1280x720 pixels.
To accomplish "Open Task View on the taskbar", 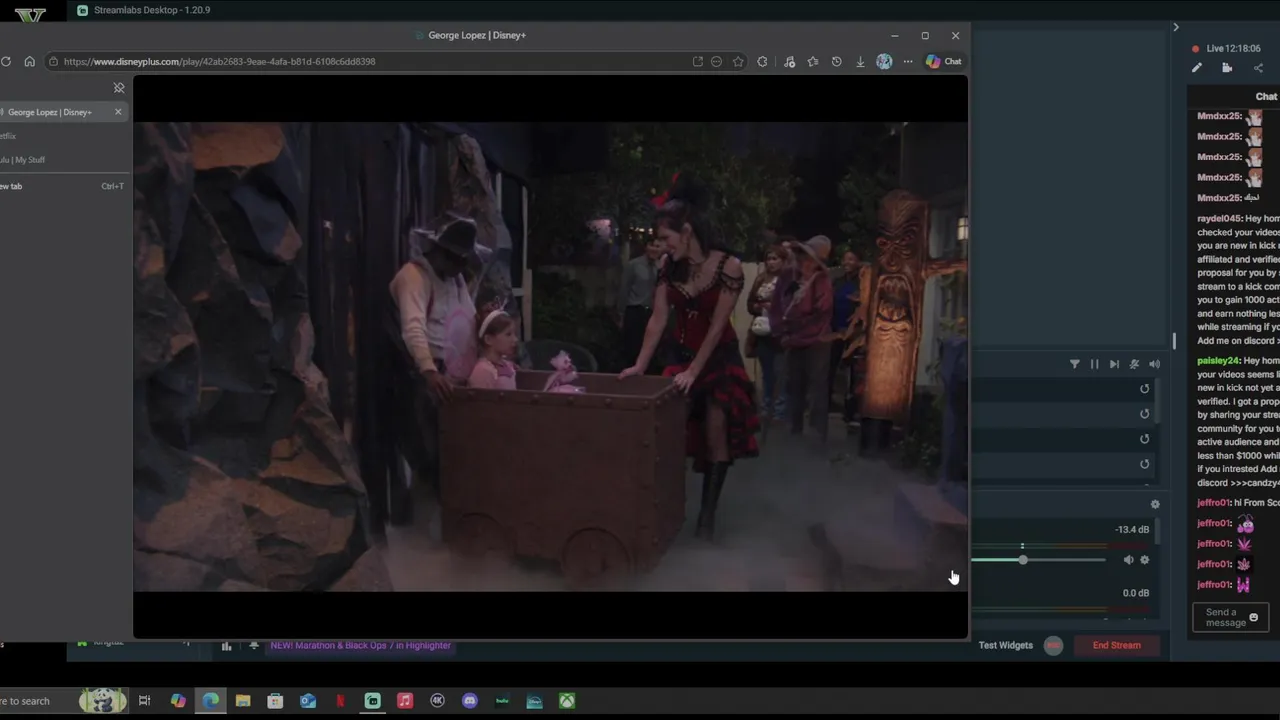I will pos(144,701).
